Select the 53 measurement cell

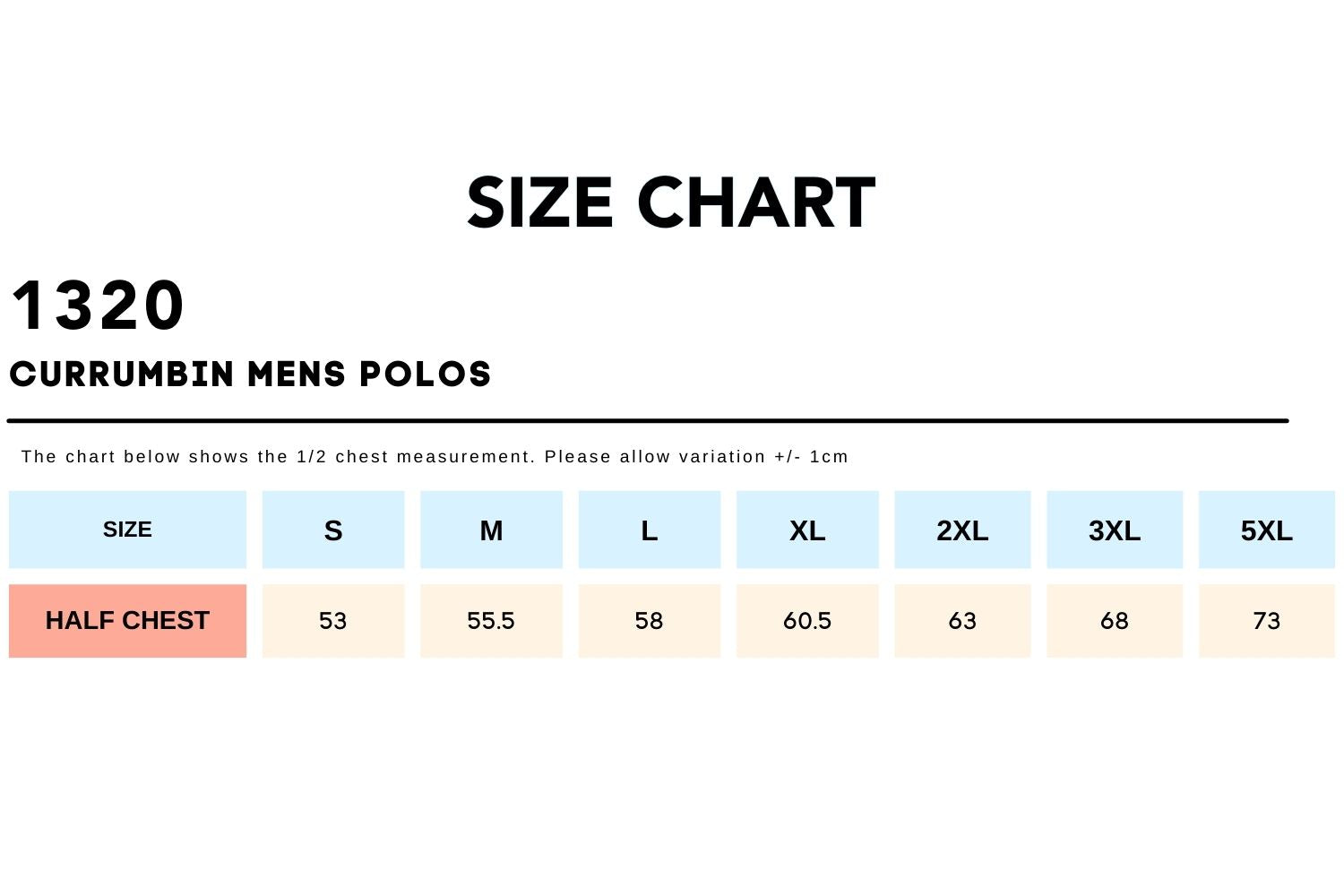[x=333, y=621]
